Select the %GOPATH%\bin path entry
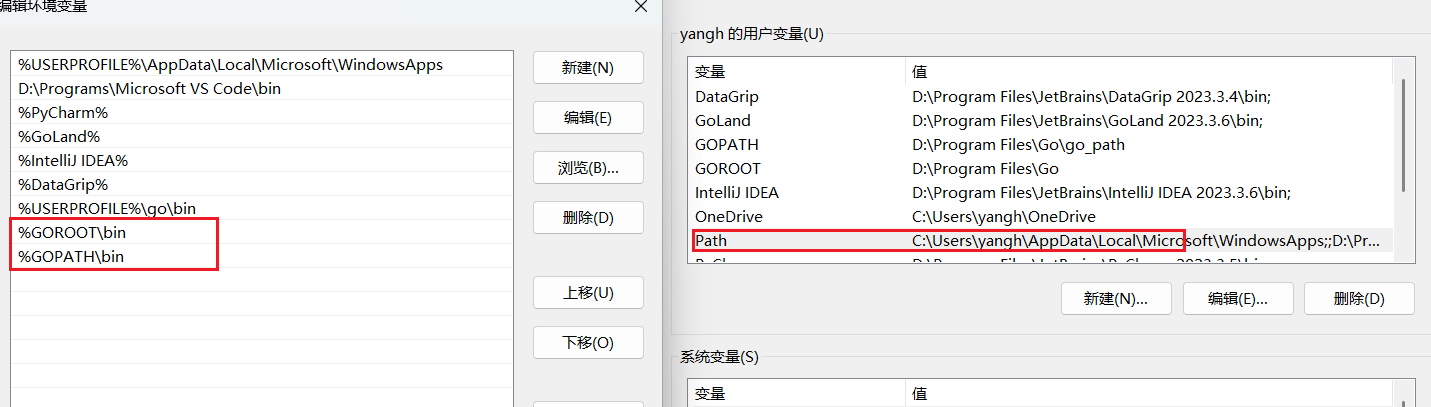 tap(71, 257)
